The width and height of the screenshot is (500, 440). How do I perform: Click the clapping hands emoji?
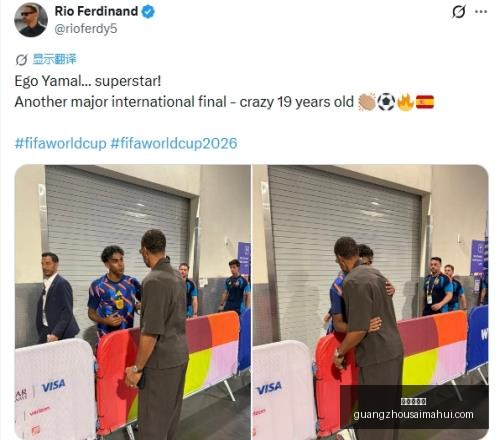(366, 102)
